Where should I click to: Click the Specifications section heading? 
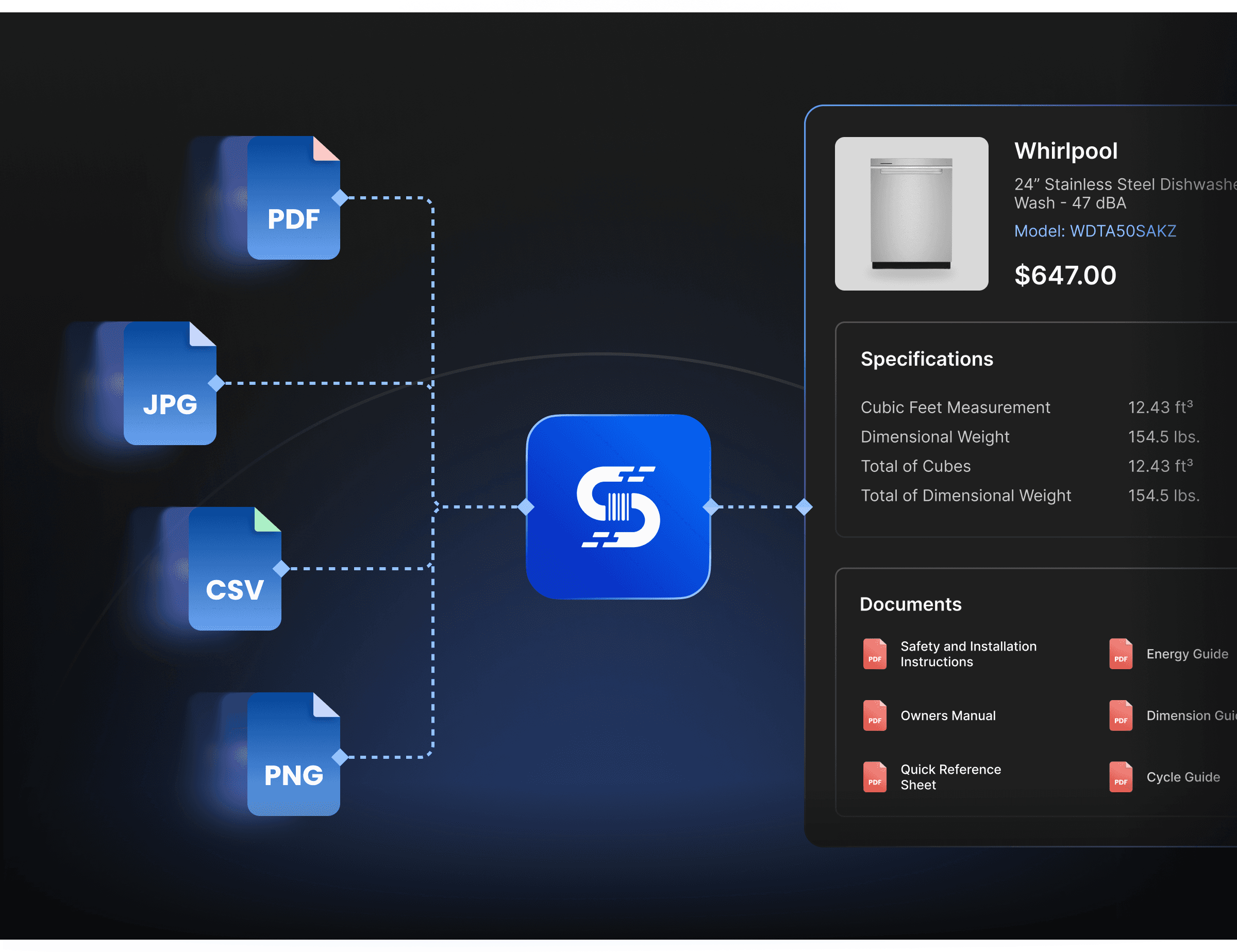point(927,359)
